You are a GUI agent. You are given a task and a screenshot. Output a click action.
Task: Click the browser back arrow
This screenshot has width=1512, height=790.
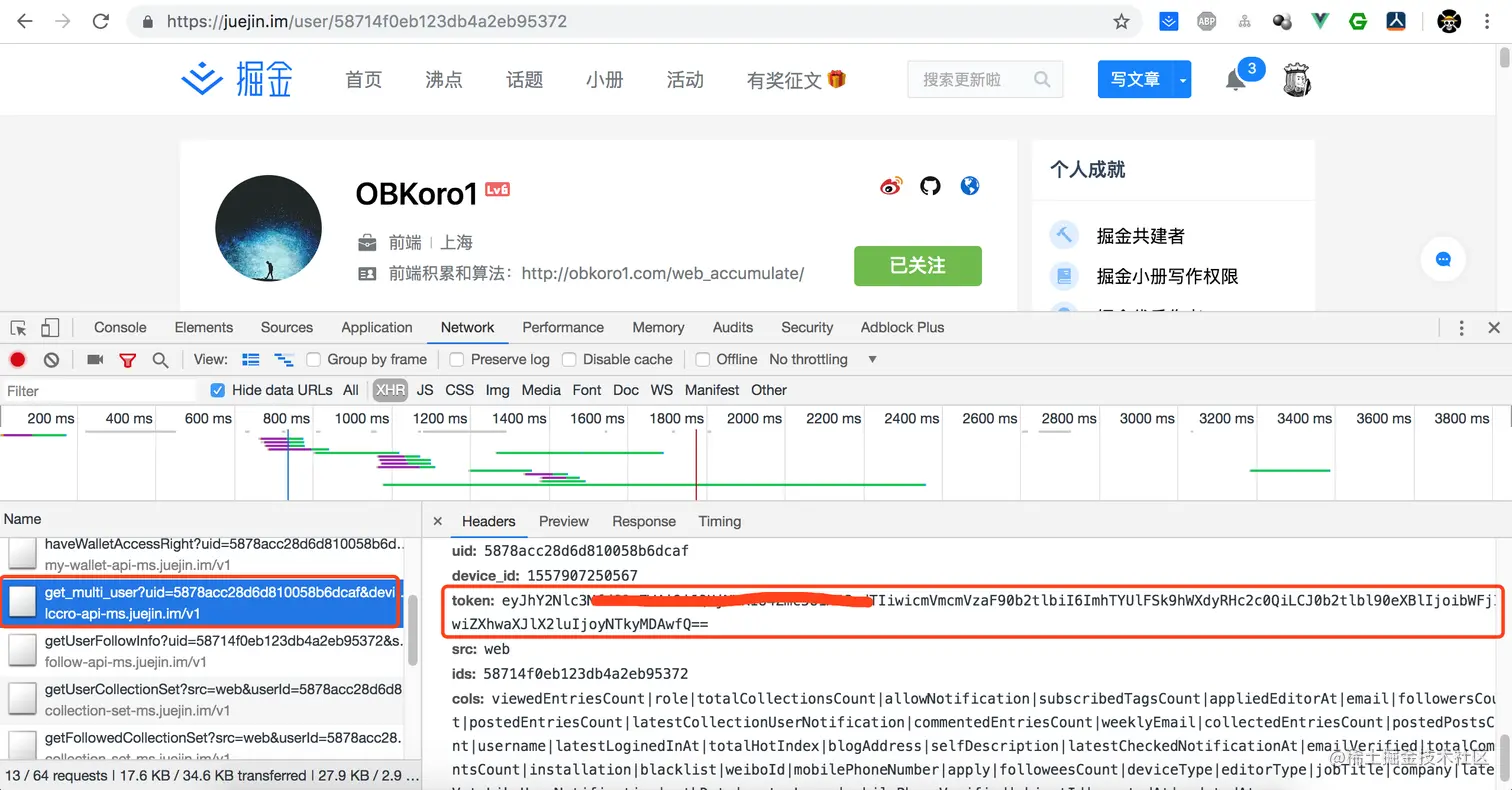(x=25, y=21)
